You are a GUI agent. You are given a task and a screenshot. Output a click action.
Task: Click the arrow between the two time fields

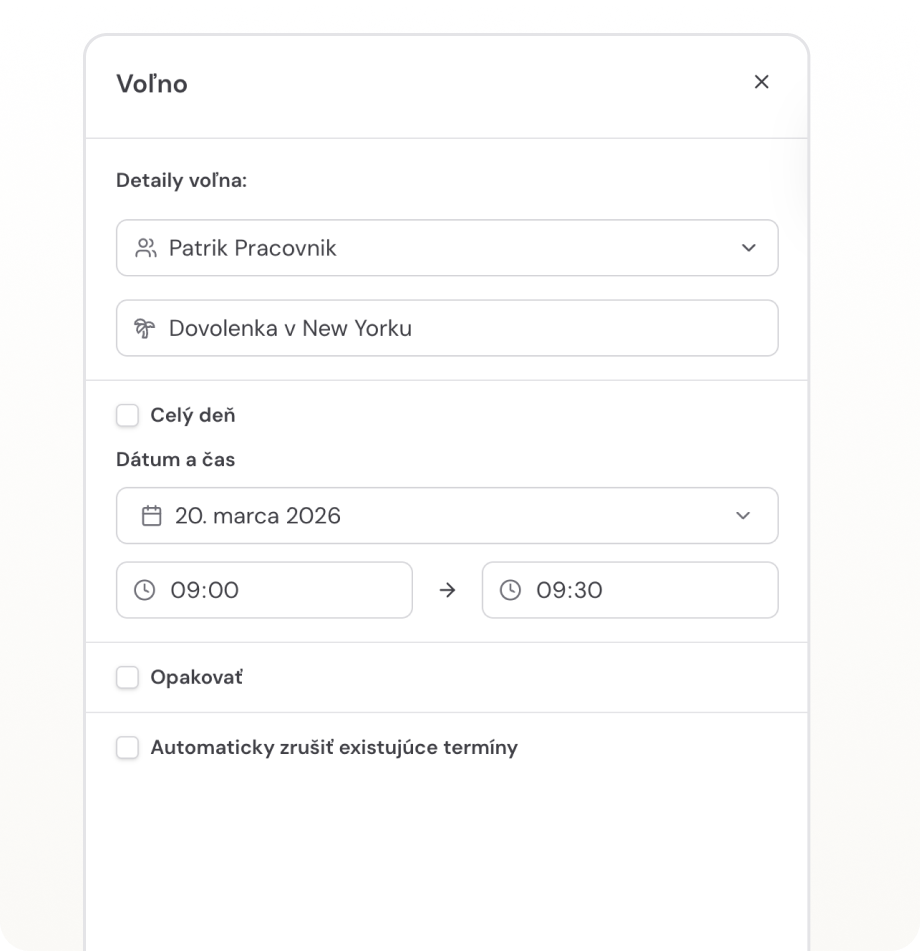click(447, 590)
